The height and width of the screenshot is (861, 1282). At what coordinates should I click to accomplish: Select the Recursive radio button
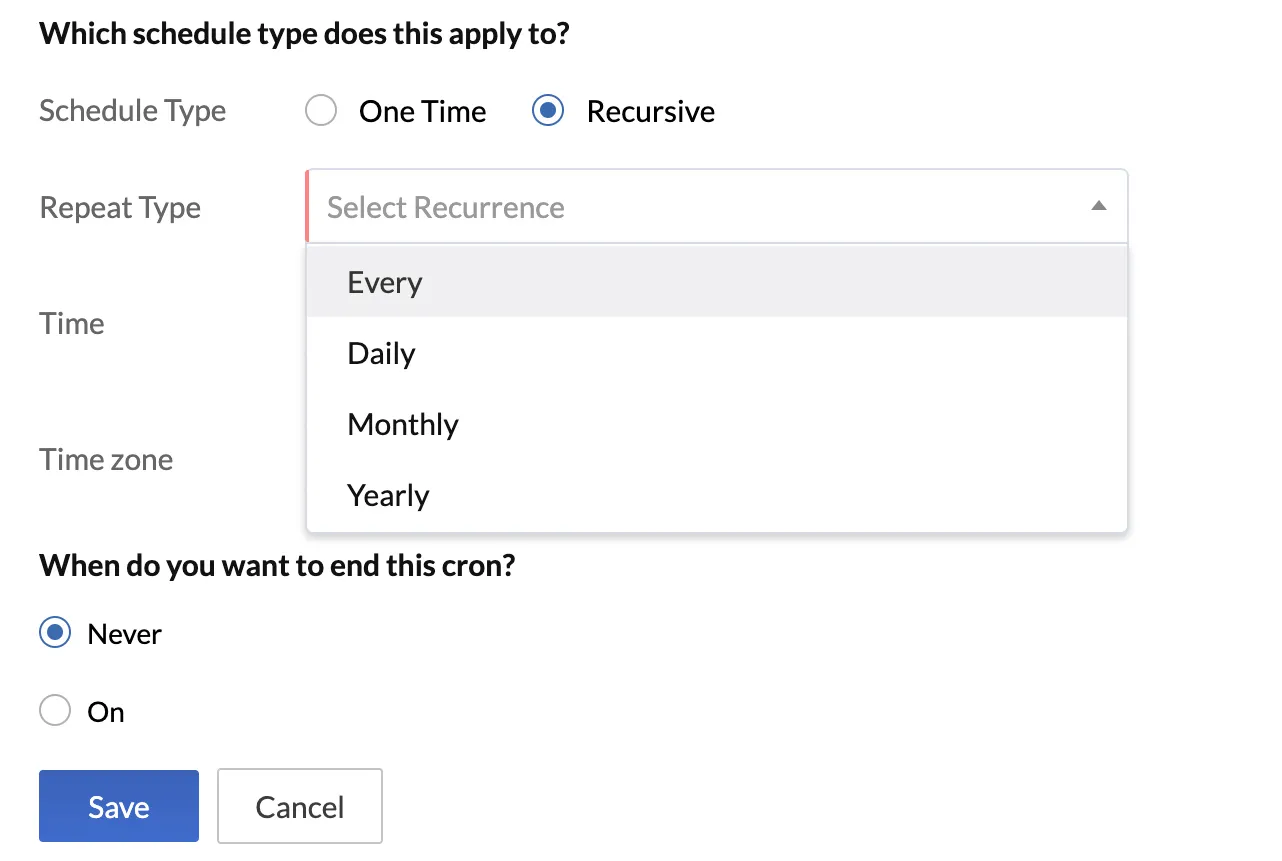[548, 111]
